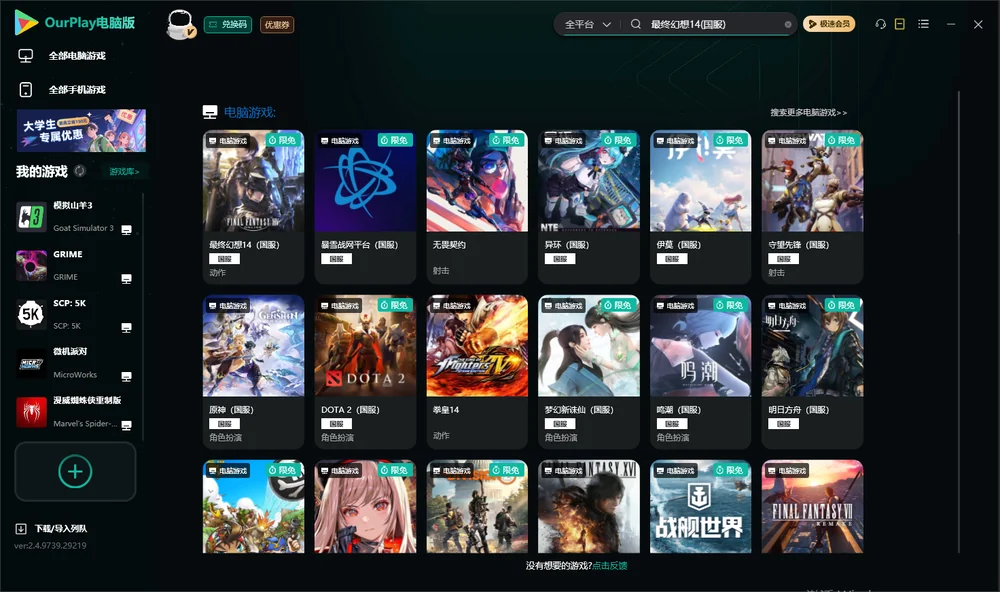The height and width of the screenshot is (592, 1000).
Task: Open the 极速会员 VIP membership button
Action: (x=828, y=24)
